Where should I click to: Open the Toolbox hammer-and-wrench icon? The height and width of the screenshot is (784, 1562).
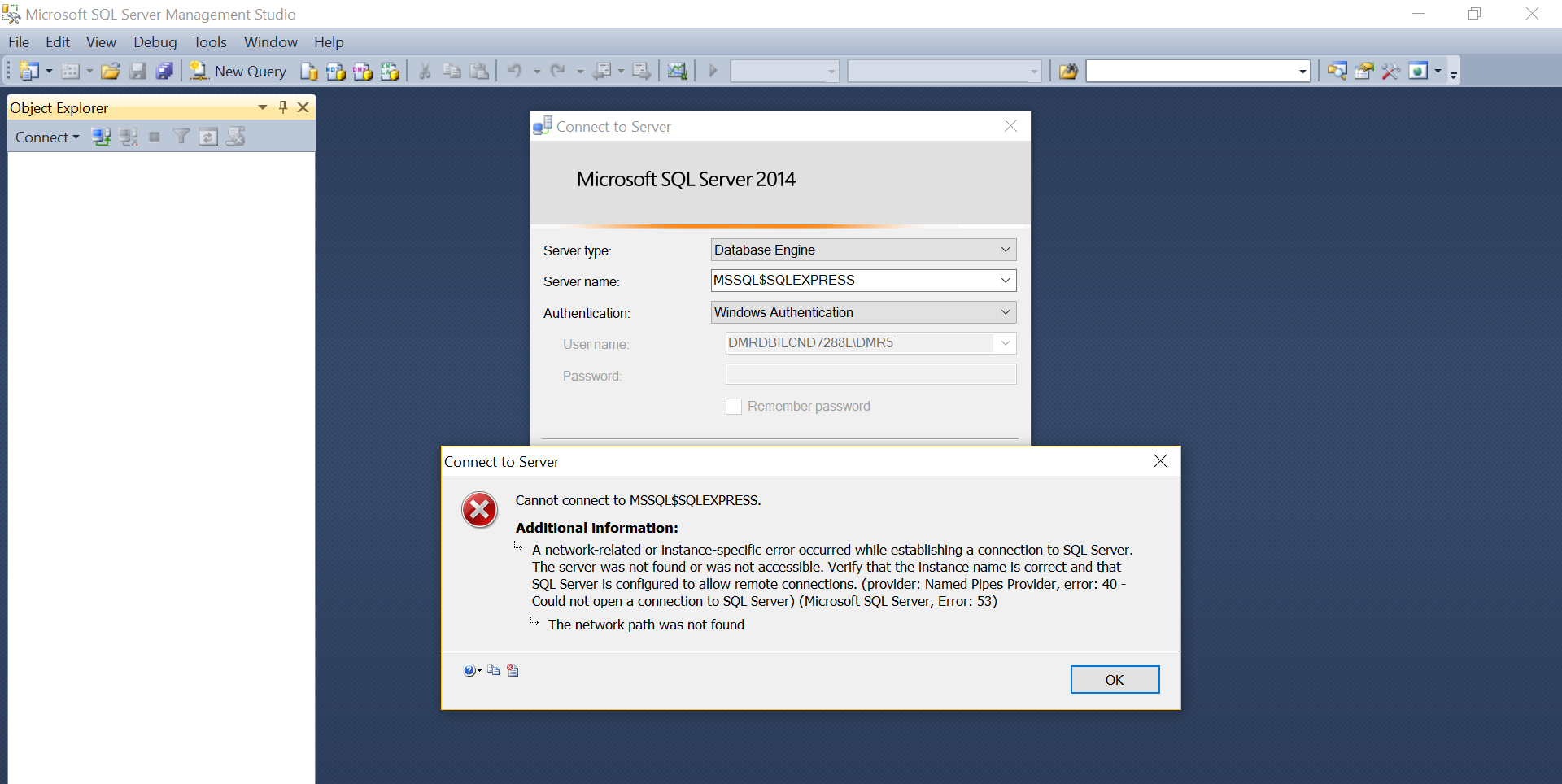[1390, 72]
